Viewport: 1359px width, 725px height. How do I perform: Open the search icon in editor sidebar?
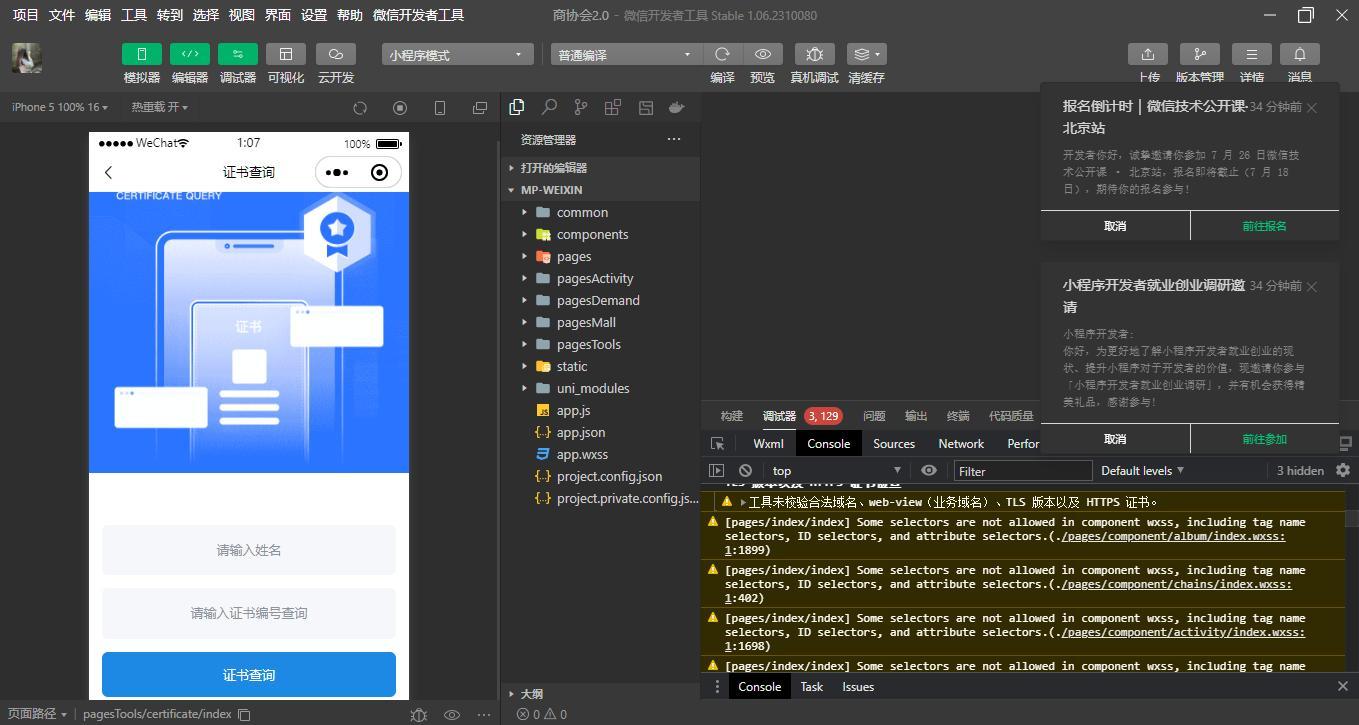[549, 107]
